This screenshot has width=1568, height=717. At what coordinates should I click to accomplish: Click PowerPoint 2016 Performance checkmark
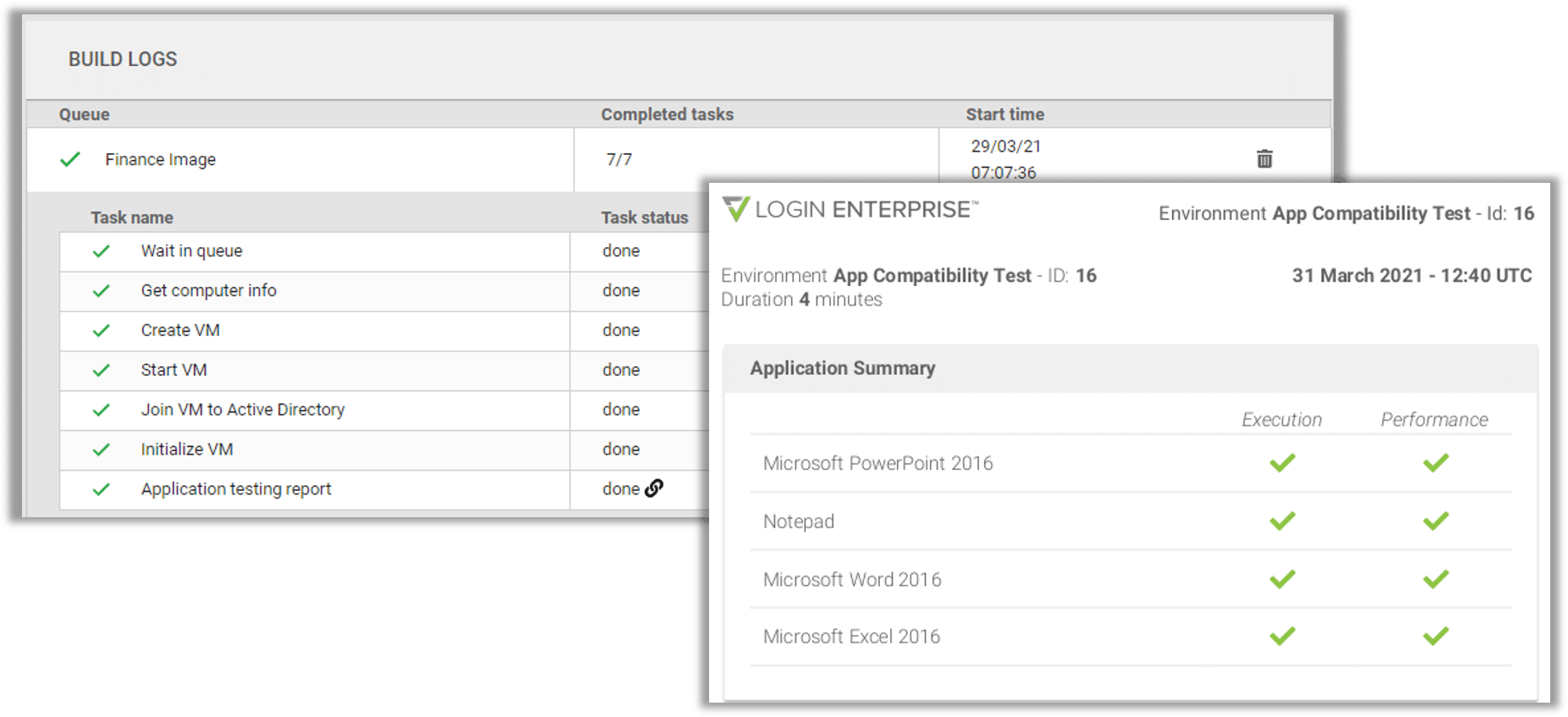tap(1436, 462)
